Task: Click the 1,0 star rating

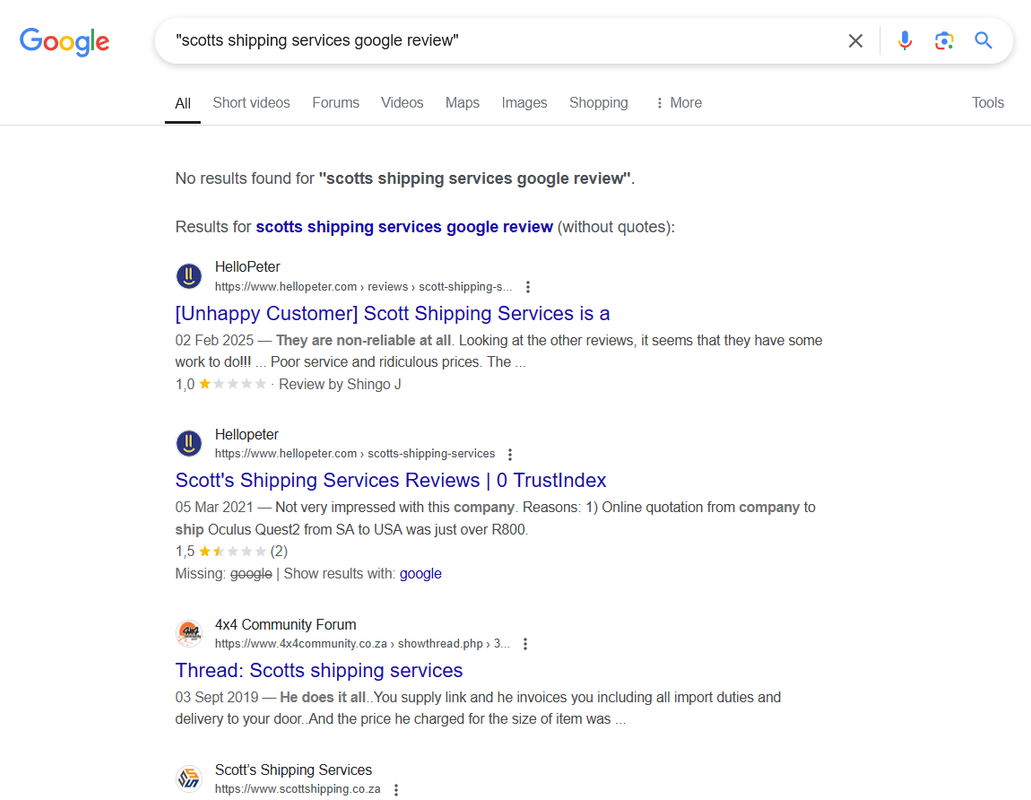Action: 220,384
